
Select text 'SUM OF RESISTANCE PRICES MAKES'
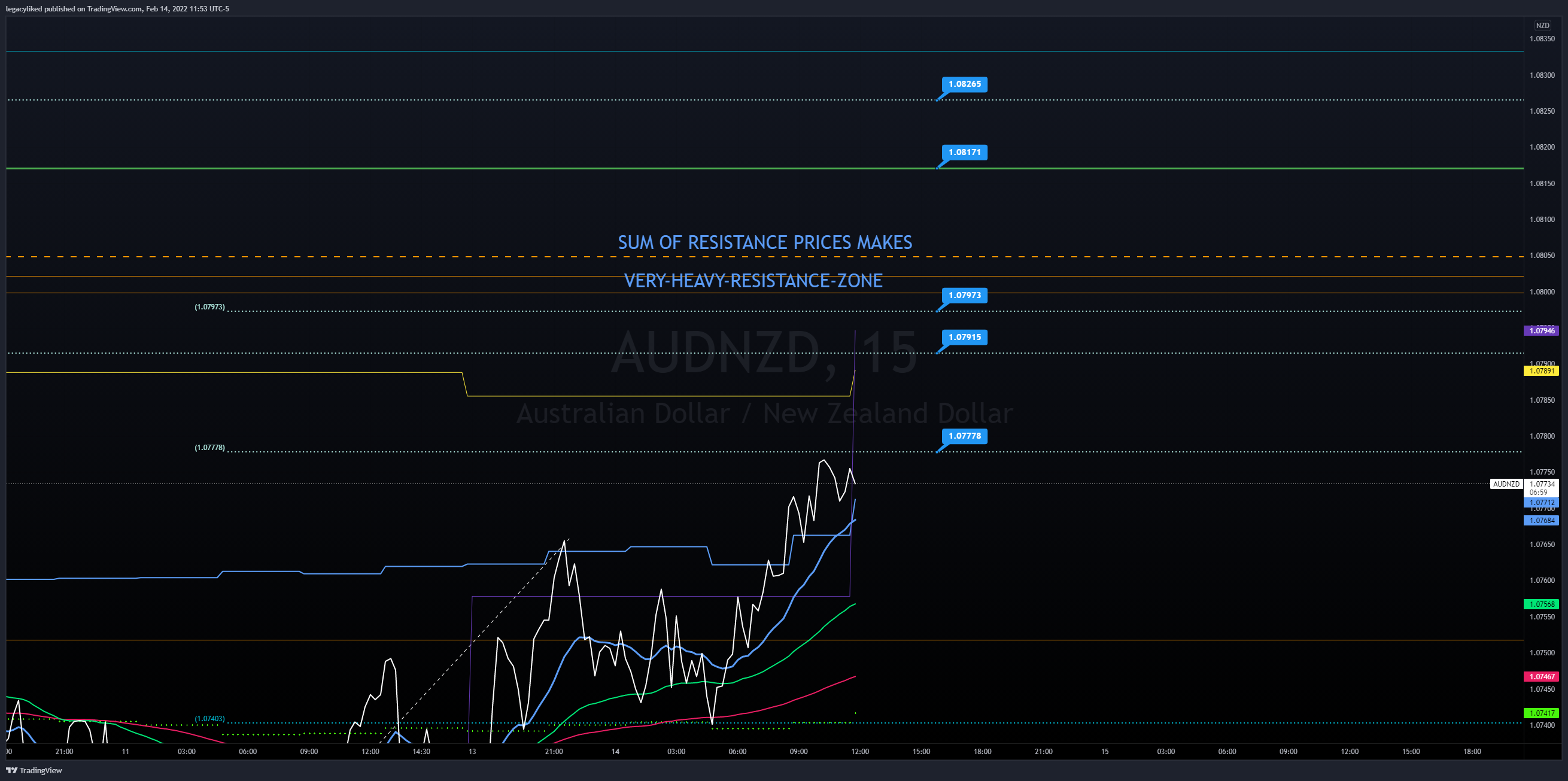pyautogui.click(x=764, y=243)
